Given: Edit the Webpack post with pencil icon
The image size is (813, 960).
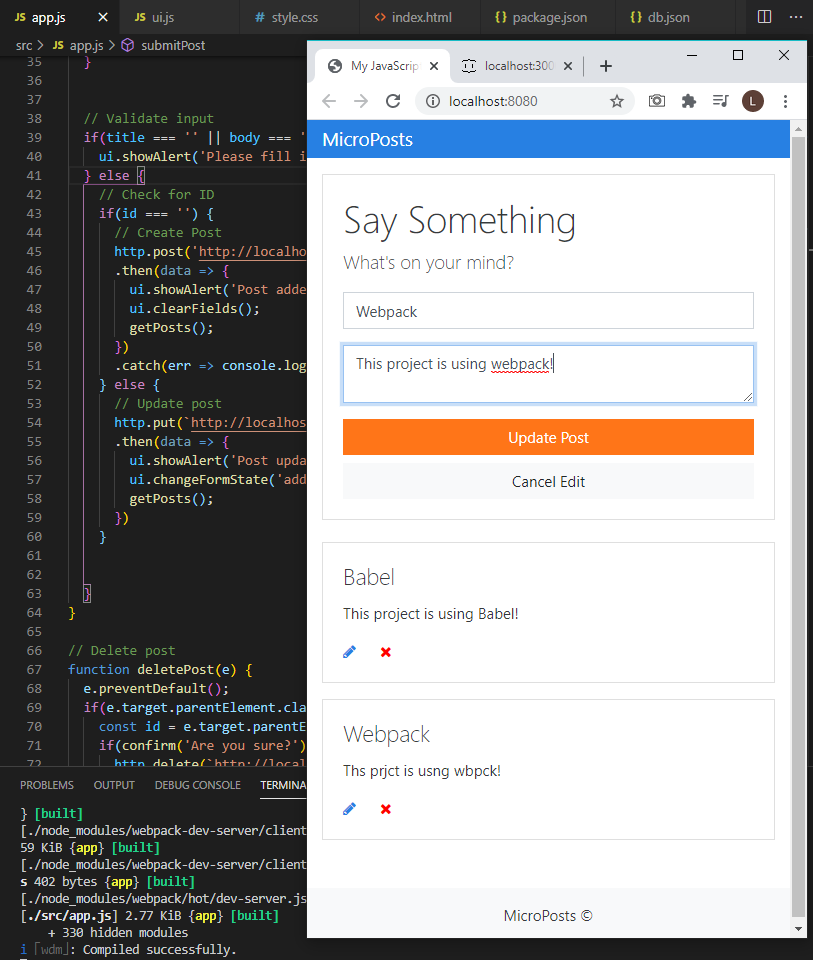Looking at the screenshot, I should (x=350, y=809).
